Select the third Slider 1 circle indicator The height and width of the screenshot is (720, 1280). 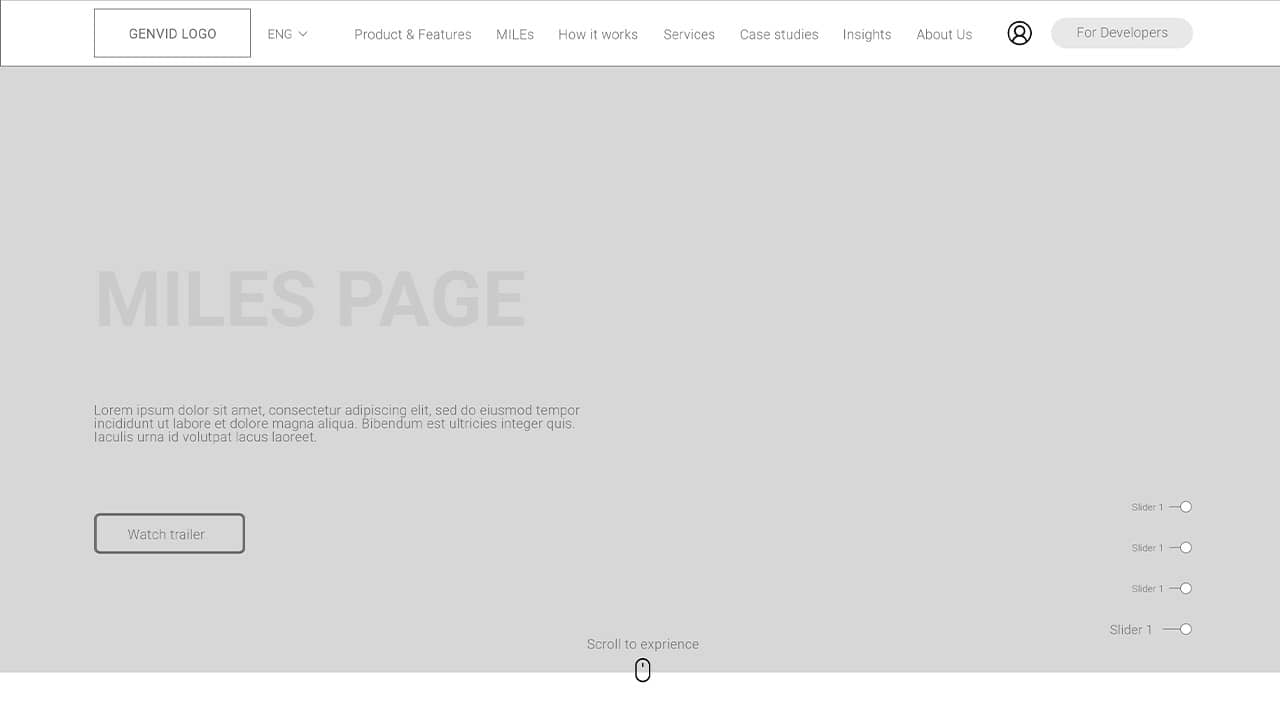(x=1185, y=589)
